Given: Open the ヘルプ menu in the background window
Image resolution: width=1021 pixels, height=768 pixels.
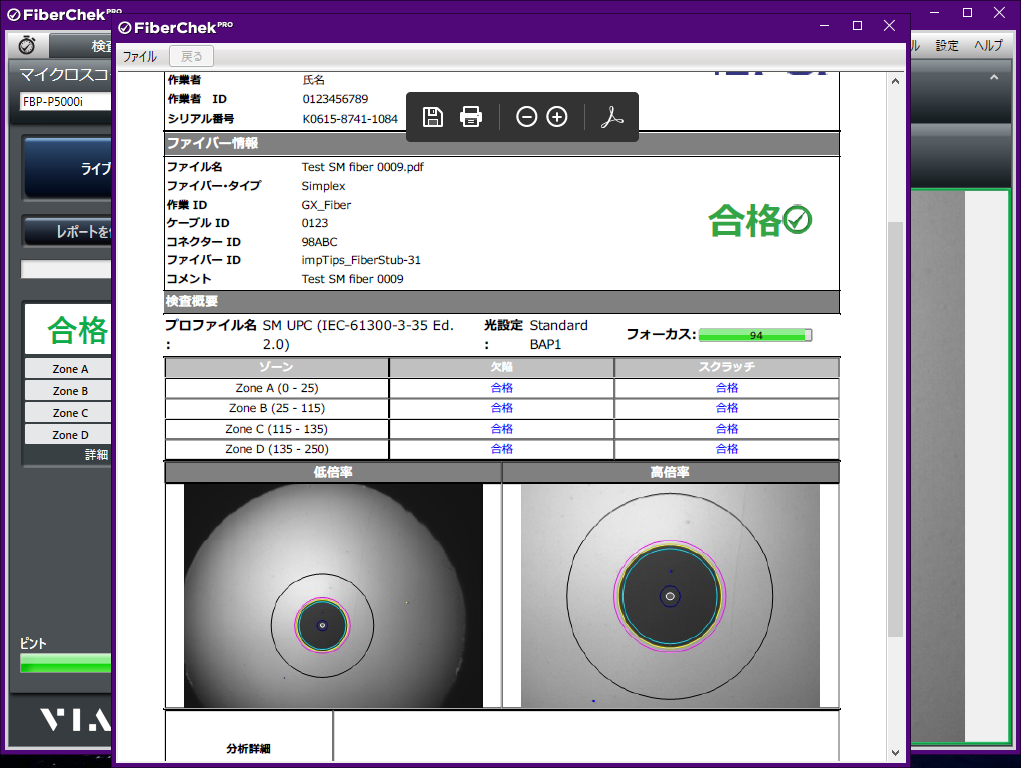Looking at the screenshot, I should tap(988, 46).
